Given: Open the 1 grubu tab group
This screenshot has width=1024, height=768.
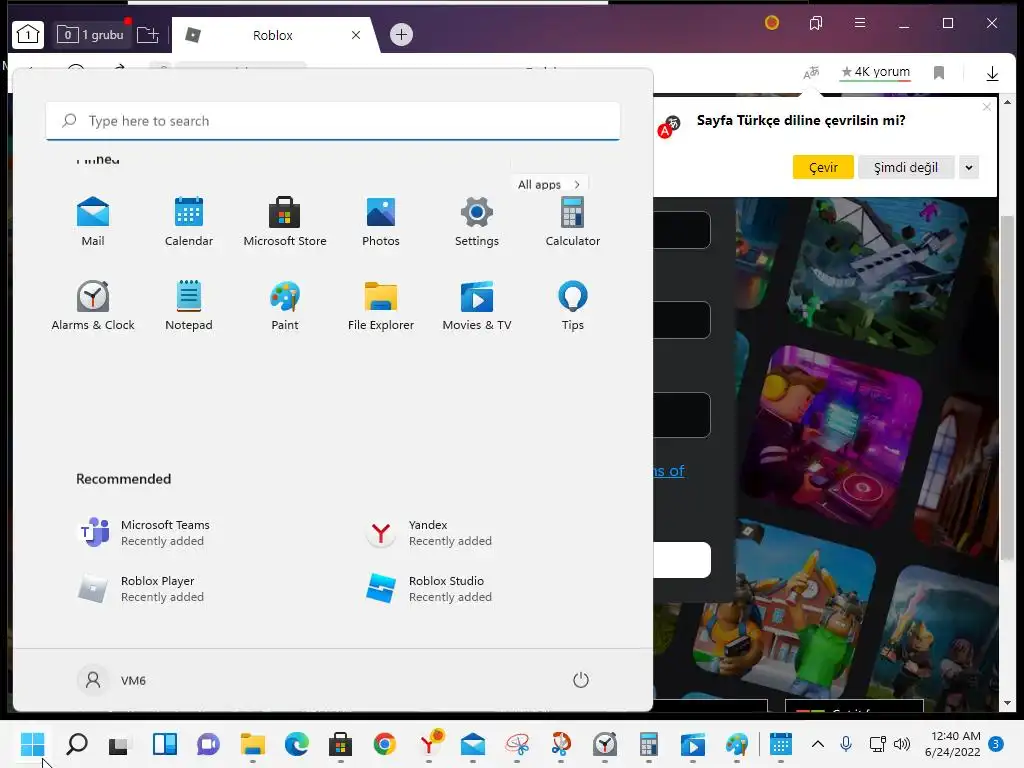Looking at the screenshot, I should tap(91, 34).
